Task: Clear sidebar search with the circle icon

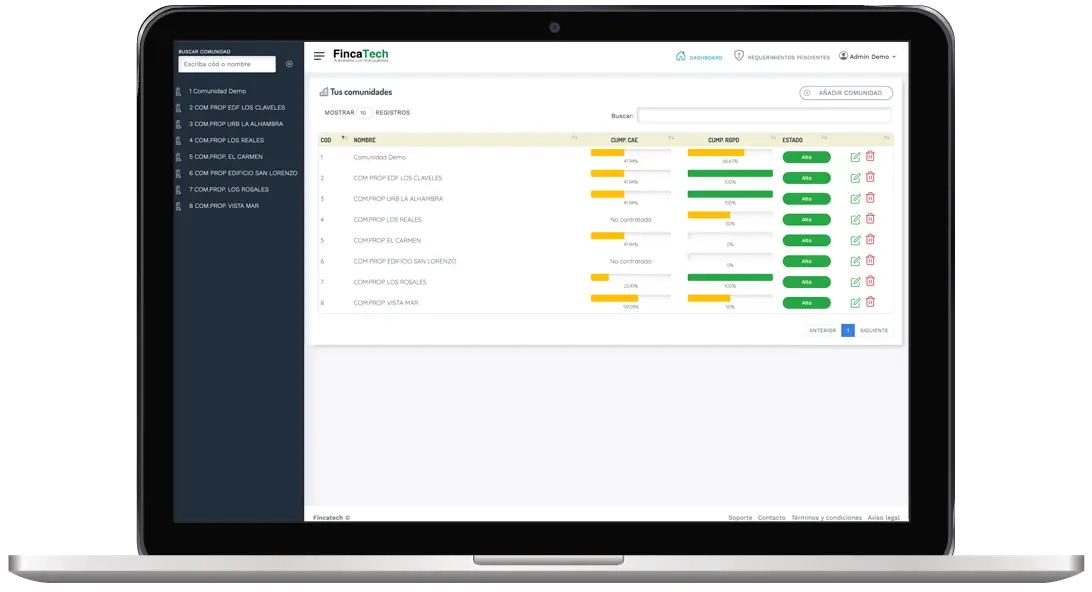Action: pyautogui.click(x=289, y=64)
